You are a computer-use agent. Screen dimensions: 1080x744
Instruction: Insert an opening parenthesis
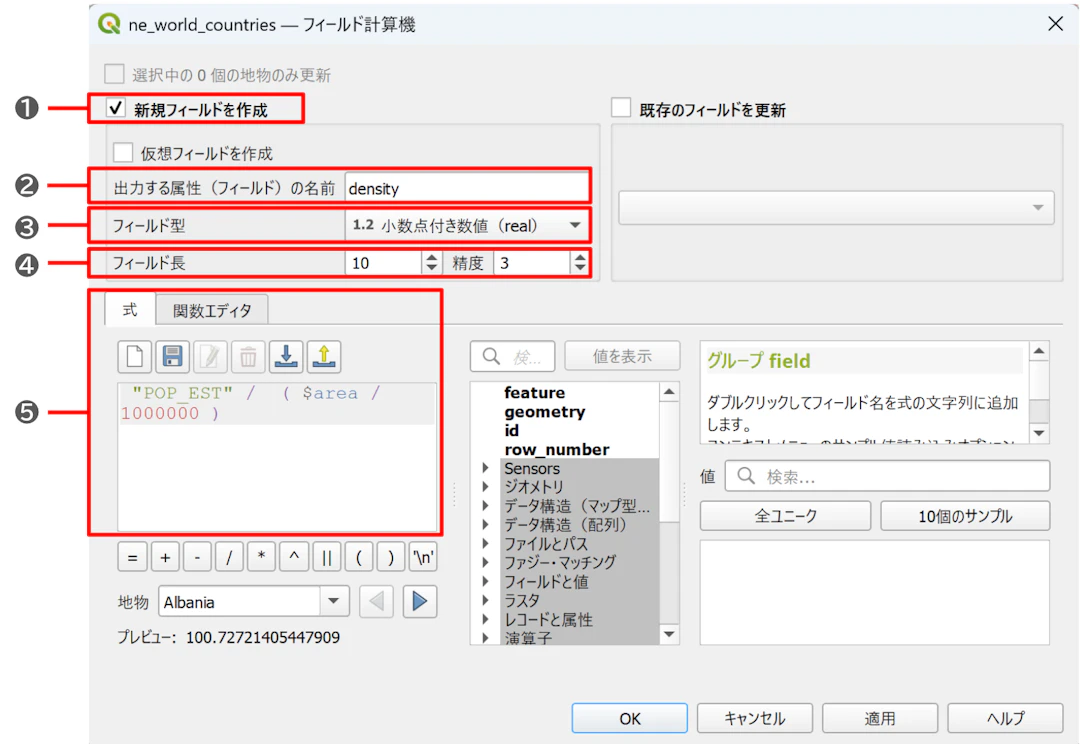[359, 557]
